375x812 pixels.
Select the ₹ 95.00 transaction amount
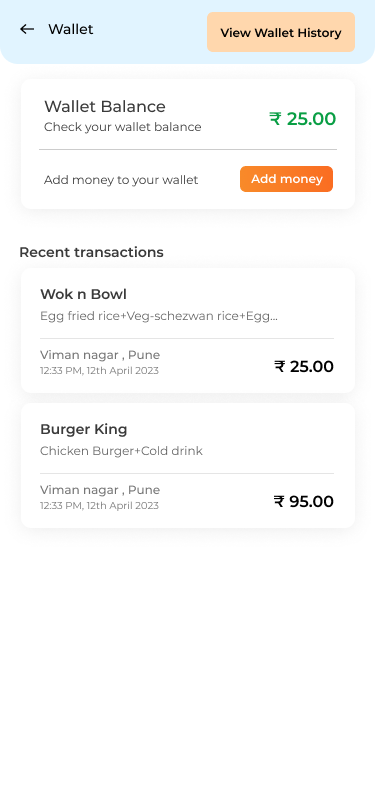(x=304, y=501)
